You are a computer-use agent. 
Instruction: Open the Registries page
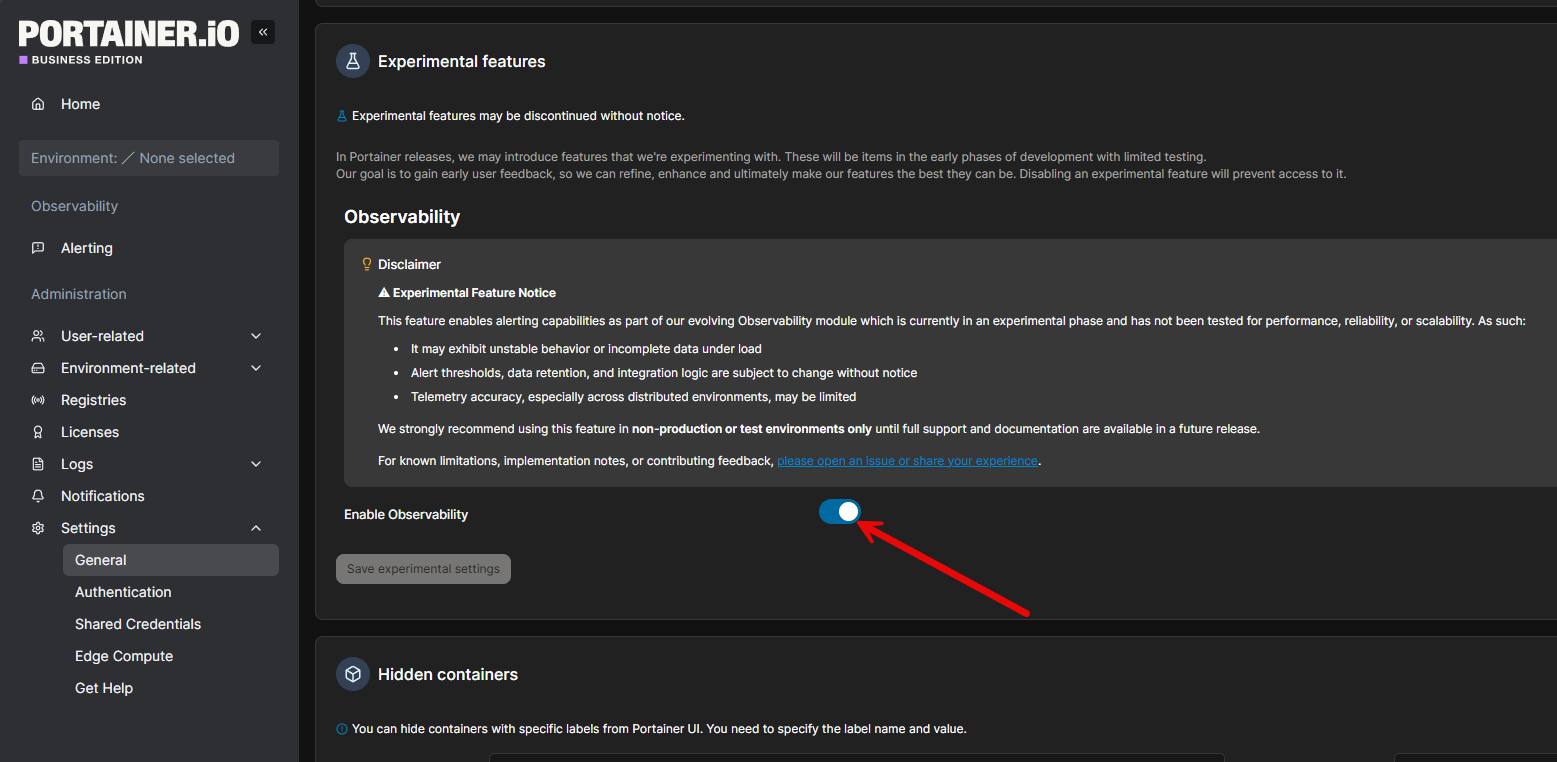point(93,400)
